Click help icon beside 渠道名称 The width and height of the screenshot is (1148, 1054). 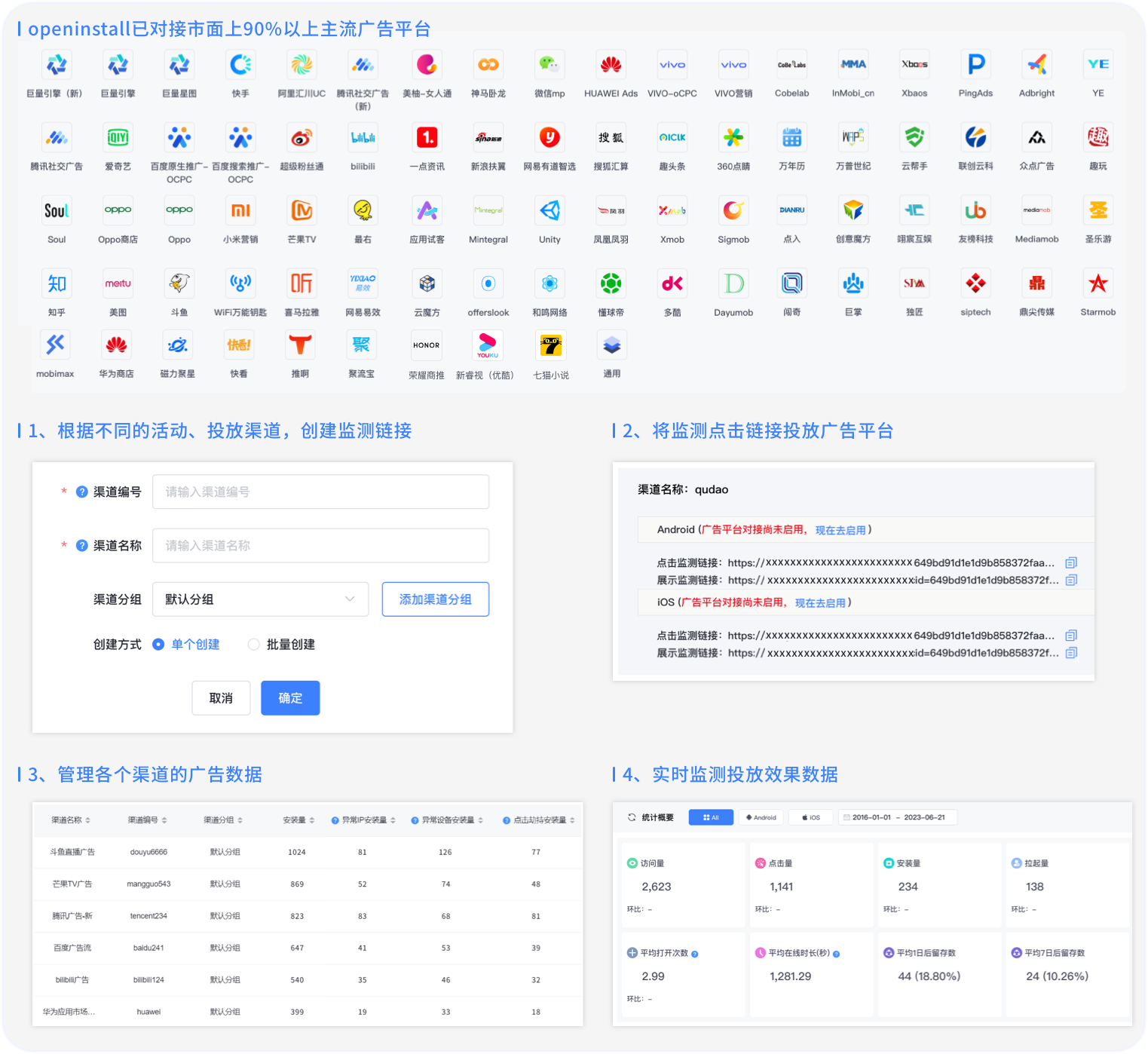point(82,545)
